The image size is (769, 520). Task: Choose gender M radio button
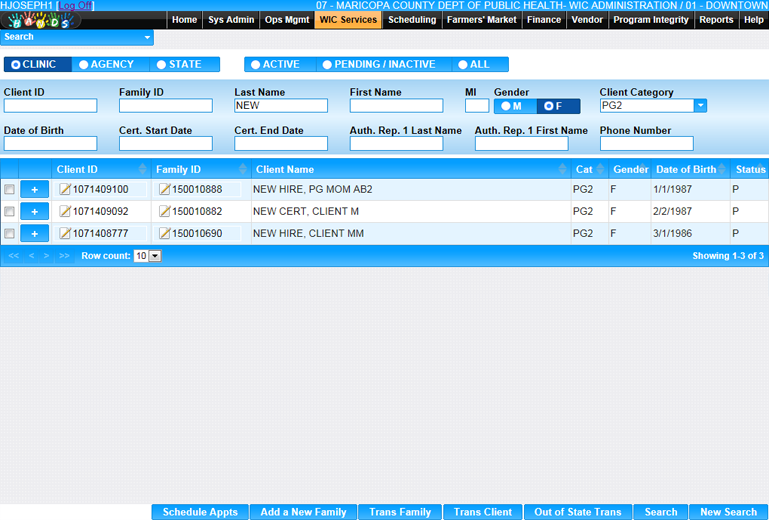click(x=515, y=106)
